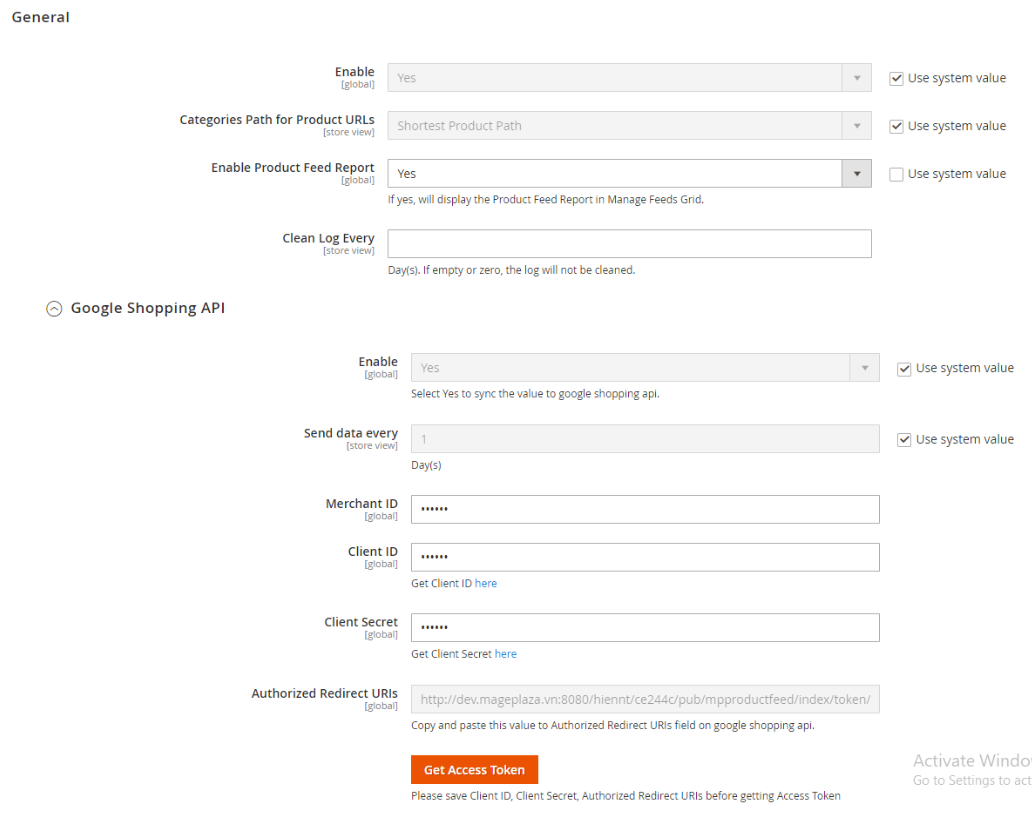Open the Get Client Secret here link

pos(505,654)
